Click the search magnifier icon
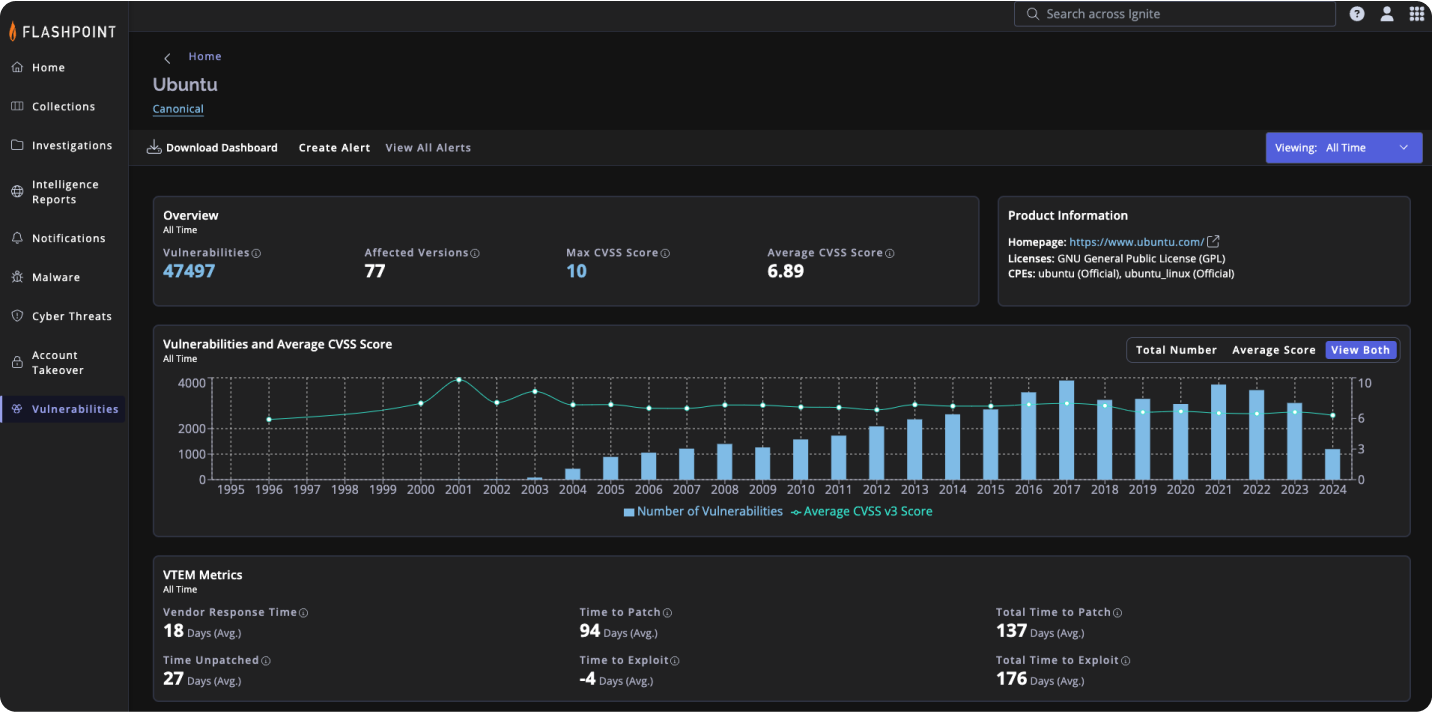The width and height of the screenshot is (1432, 712). pos(1033,14)
